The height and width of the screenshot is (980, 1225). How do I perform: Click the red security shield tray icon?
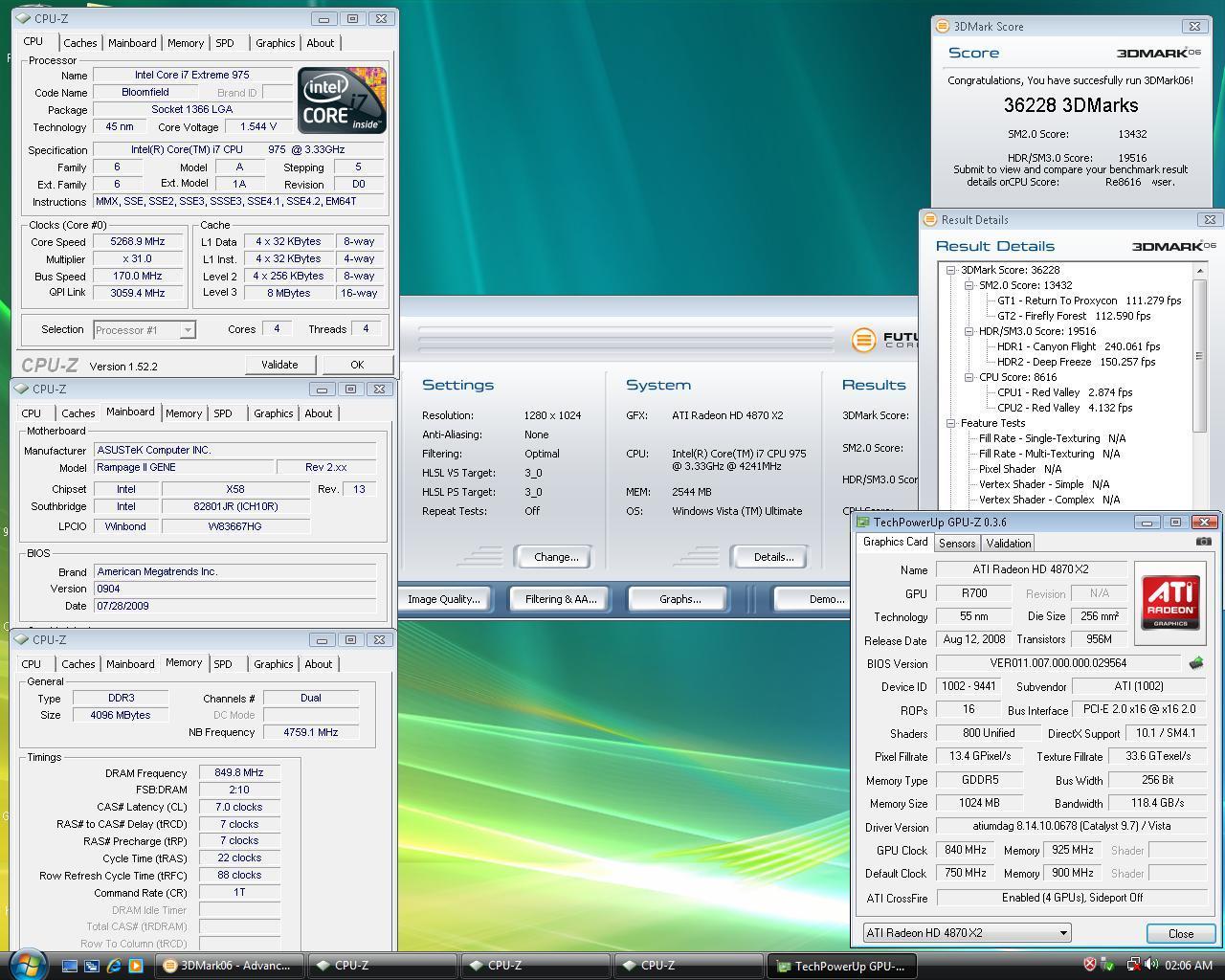1089,965
